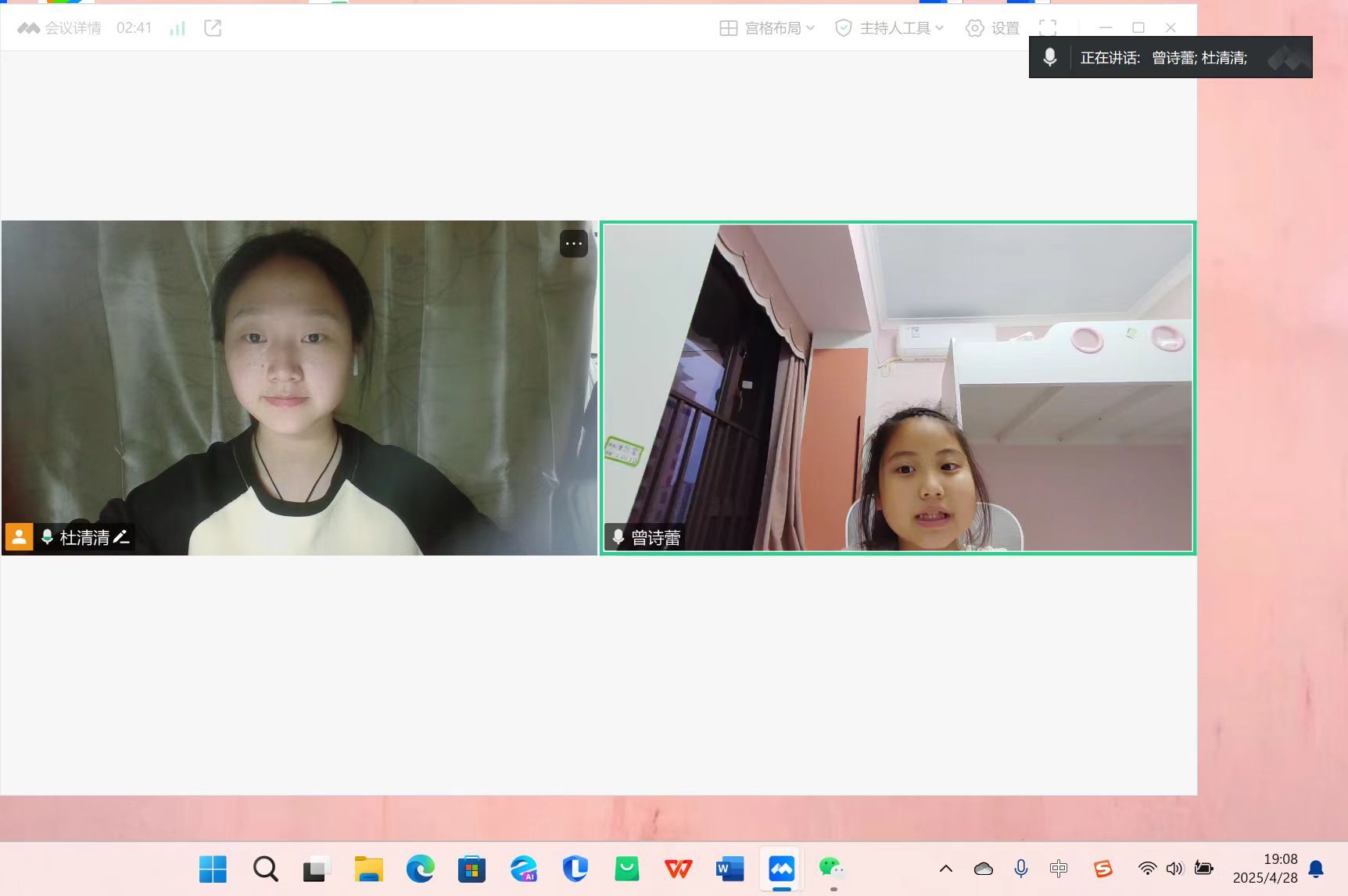
Task: Click the share/pop-out icon in top bar
Action: 213,28
